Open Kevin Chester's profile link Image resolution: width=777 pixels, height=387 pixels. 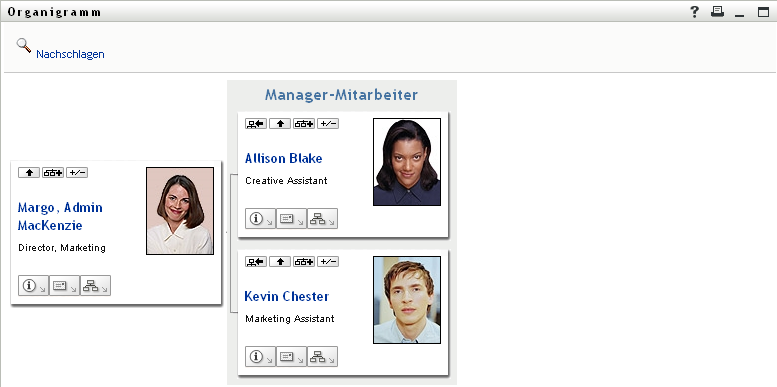(x=286, y=296)
